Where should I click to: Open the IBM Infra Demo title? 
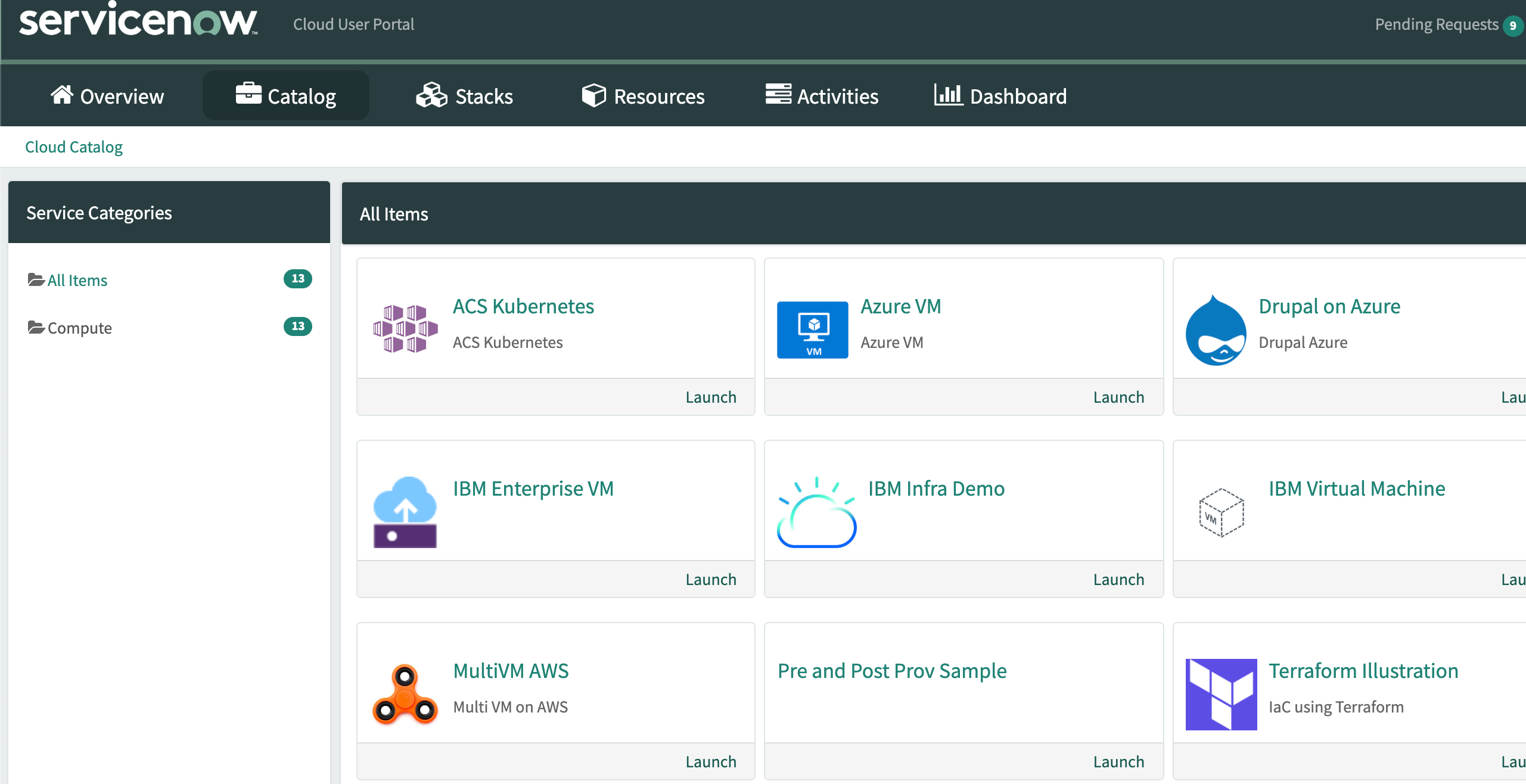pos(936,489)
